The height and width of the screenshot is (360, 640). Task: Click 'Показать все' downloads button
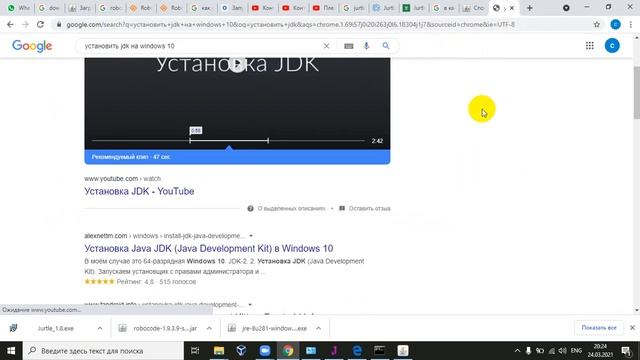[x=599, y=328]
